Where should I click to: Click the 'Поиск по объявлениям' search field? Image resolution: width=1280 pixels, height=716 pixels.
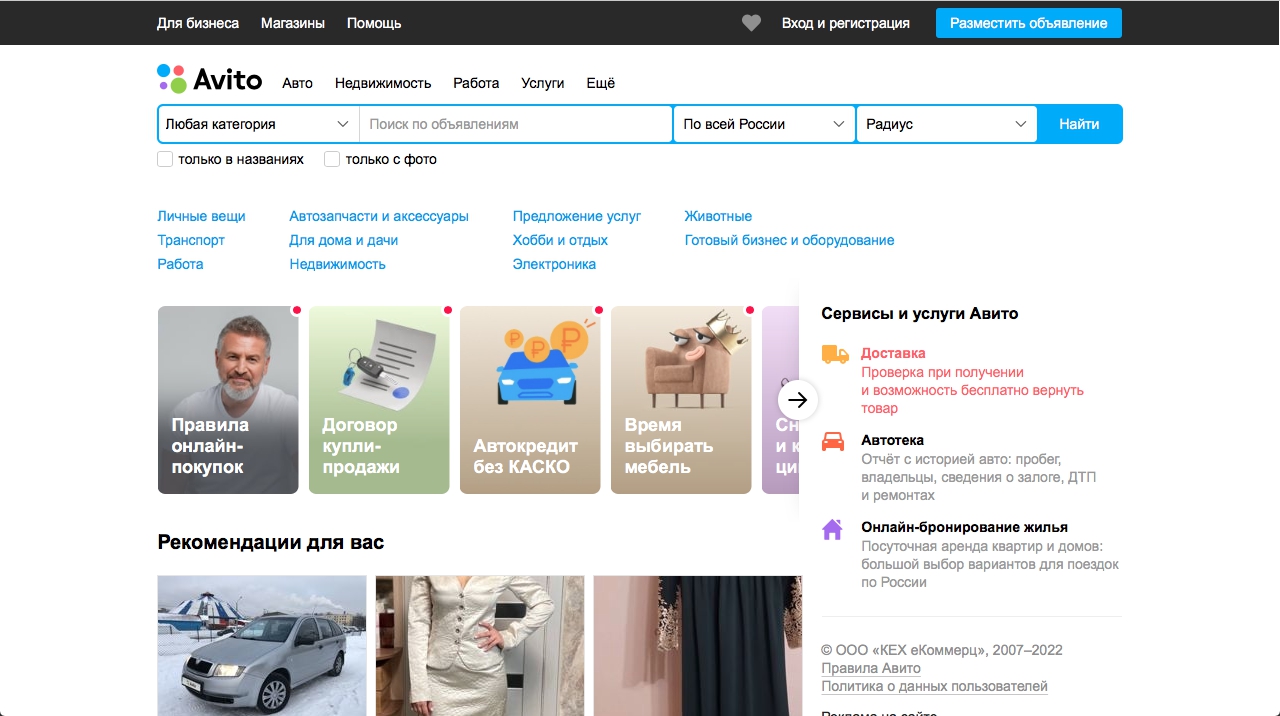(516, 124)
